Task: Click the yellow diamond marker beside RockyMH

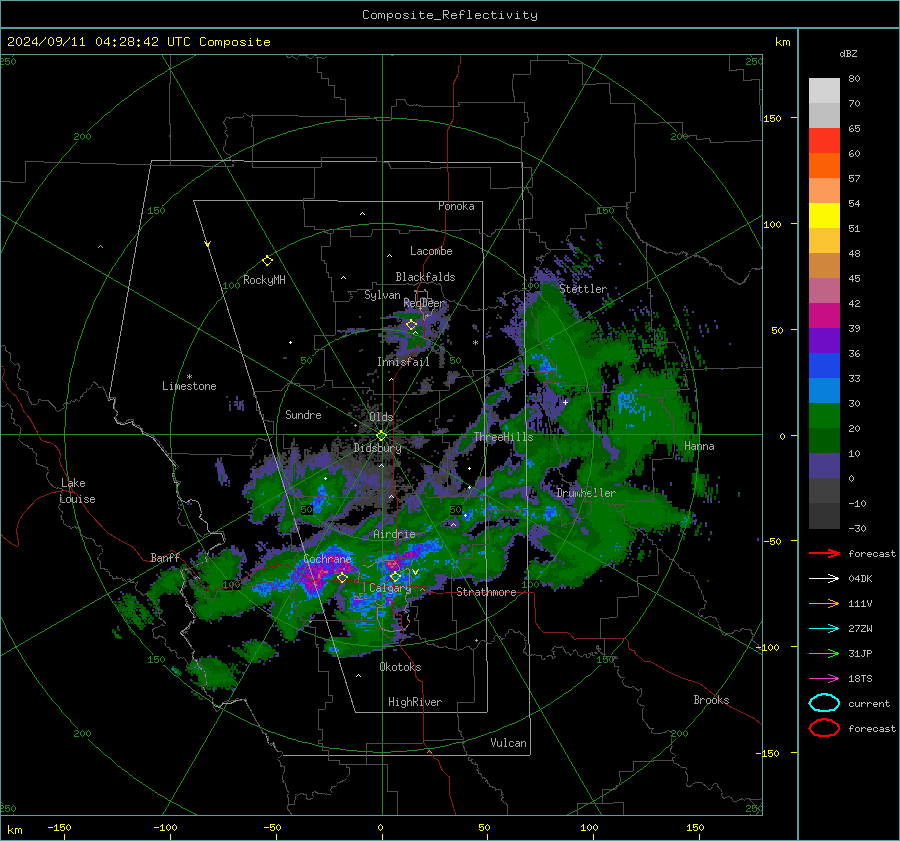Action: point(267,261)
